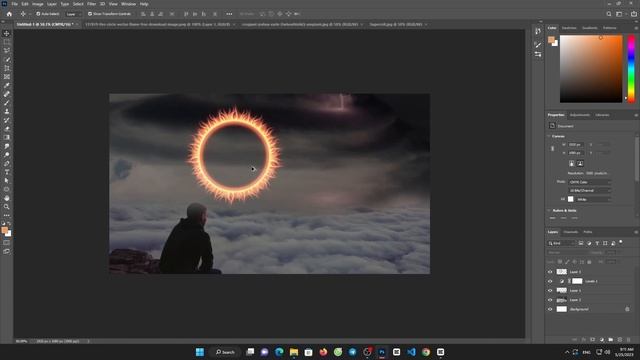Select the Rectangular Marquee tool
Viewport: 640px width, 360px height.
click(7, 42)
